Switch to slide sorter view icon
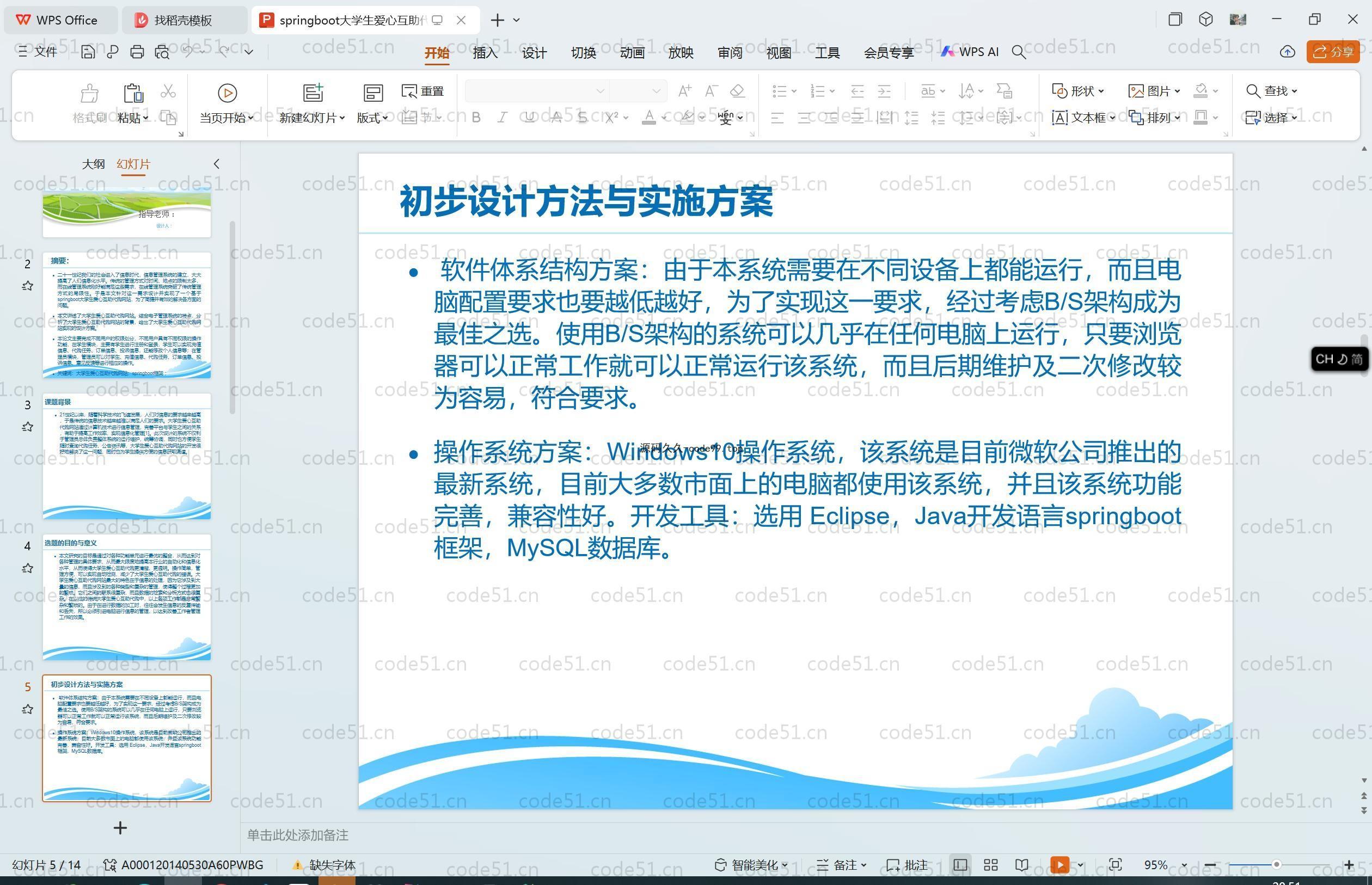The height and width of the screenshot is (885, 1372). [x=990, y=865]
